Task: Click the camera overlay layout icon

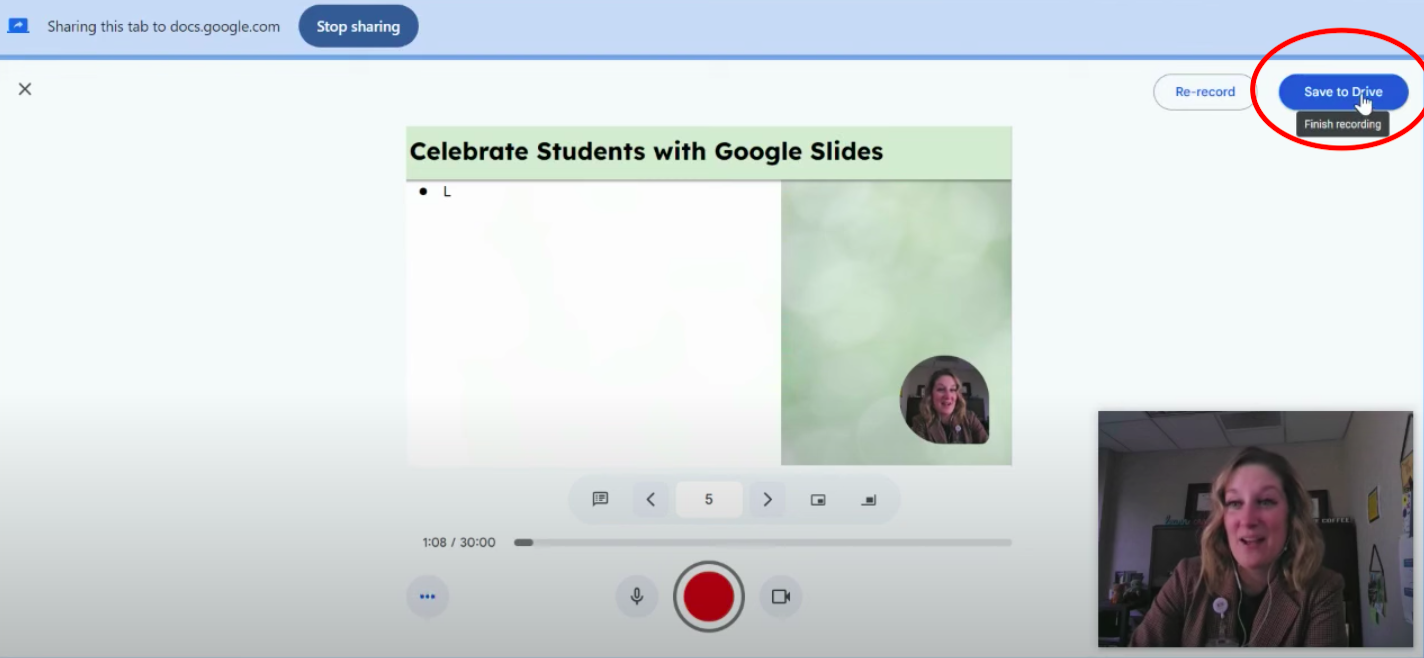Action: point(818,499)
